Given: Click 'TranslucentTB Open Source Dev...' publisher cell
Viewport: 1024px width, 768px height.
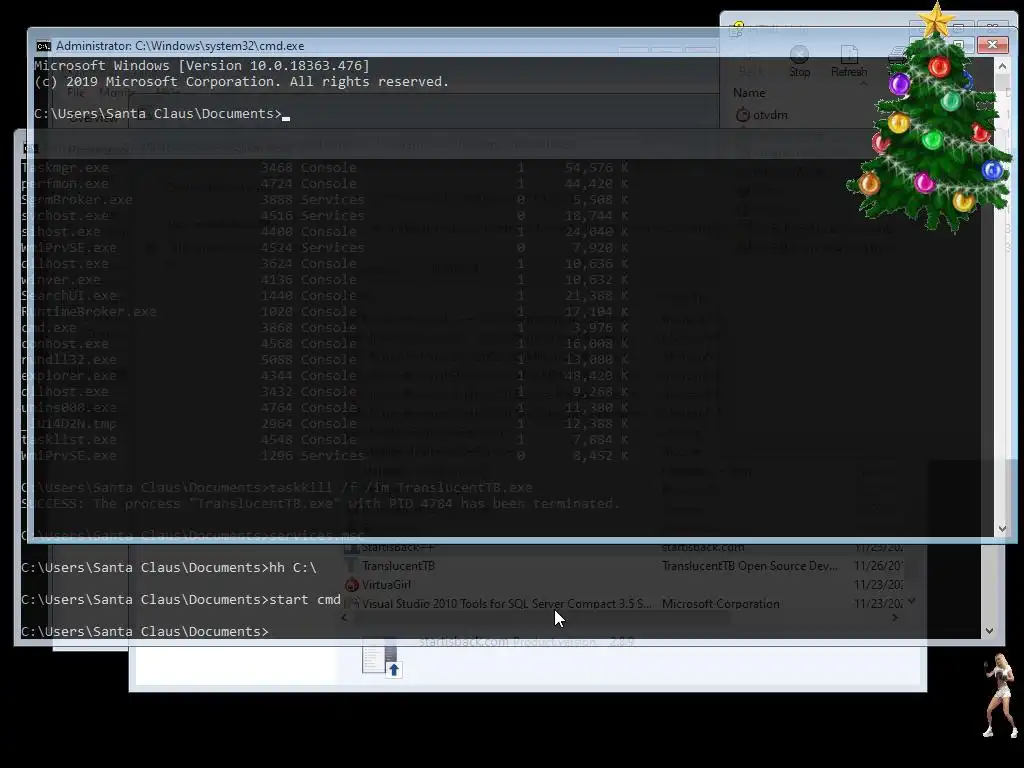Looking at the screenshot, I should click(x=750, y=566).
